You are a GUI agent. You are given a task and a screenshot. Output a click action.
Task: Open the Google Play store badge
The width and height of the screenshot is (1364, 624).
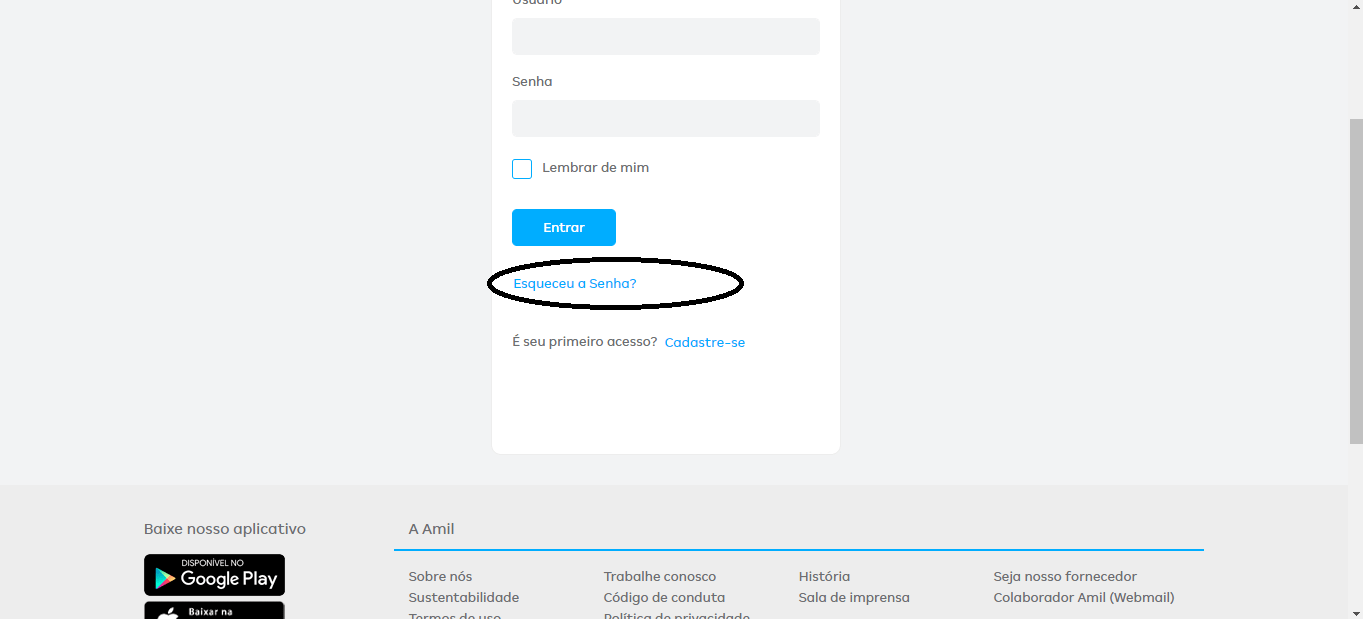(x=214, y=575)
